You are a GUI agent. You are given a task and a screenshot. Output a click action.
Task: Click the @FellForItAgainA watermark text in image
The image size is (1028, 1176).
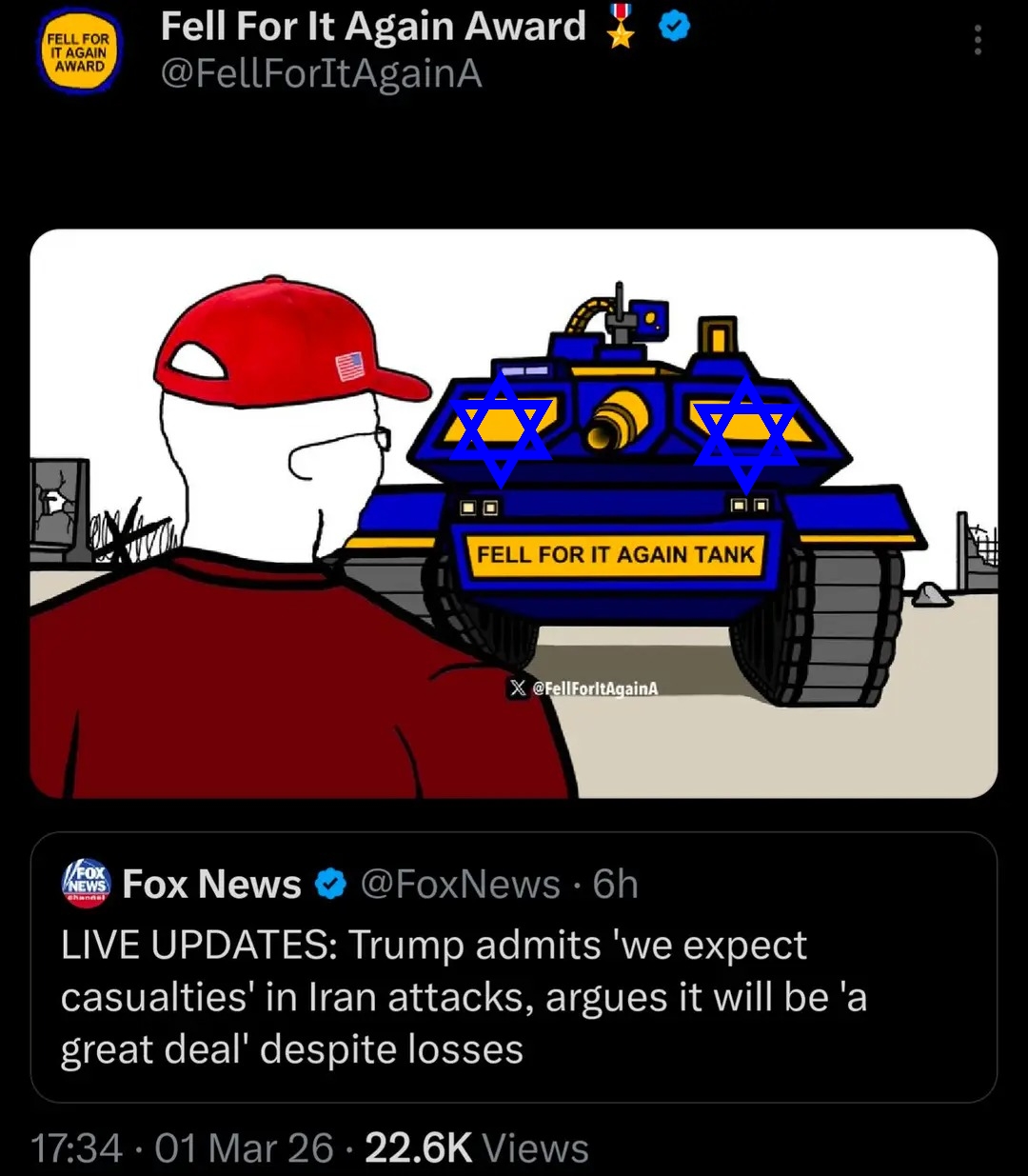(595, 688)
